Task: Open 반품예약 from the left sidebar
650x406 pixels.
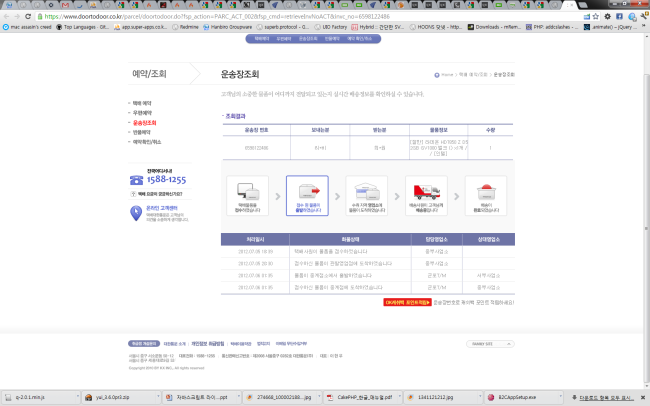Action: coord(143,132)
